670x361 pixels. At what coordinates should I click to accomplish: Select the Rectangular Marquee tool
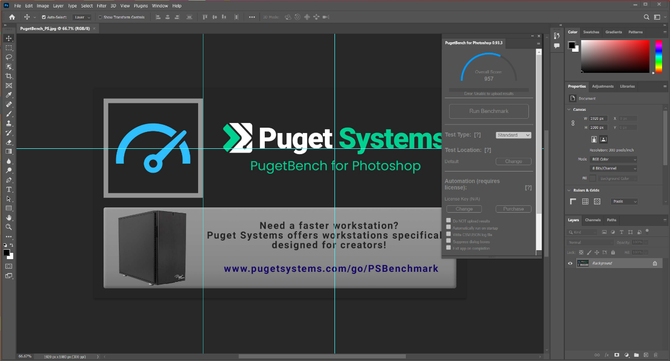tap(9, 48)
